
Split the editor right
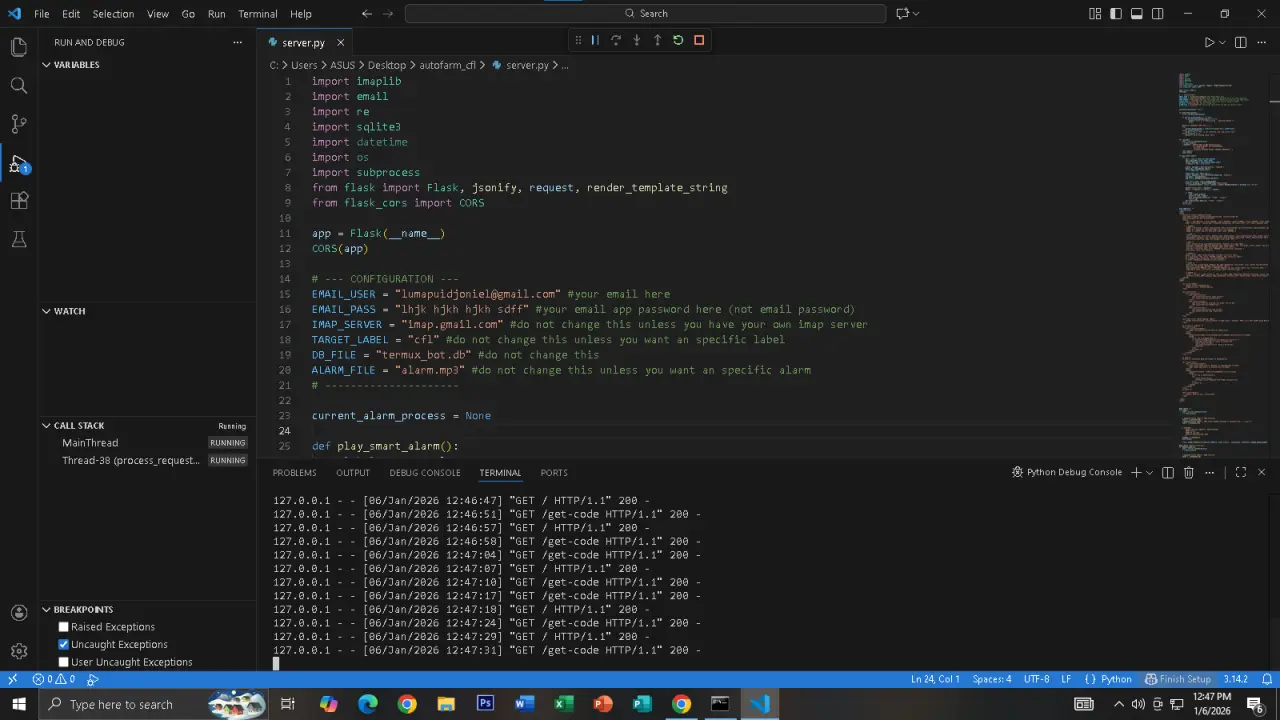pos(1241,42)
